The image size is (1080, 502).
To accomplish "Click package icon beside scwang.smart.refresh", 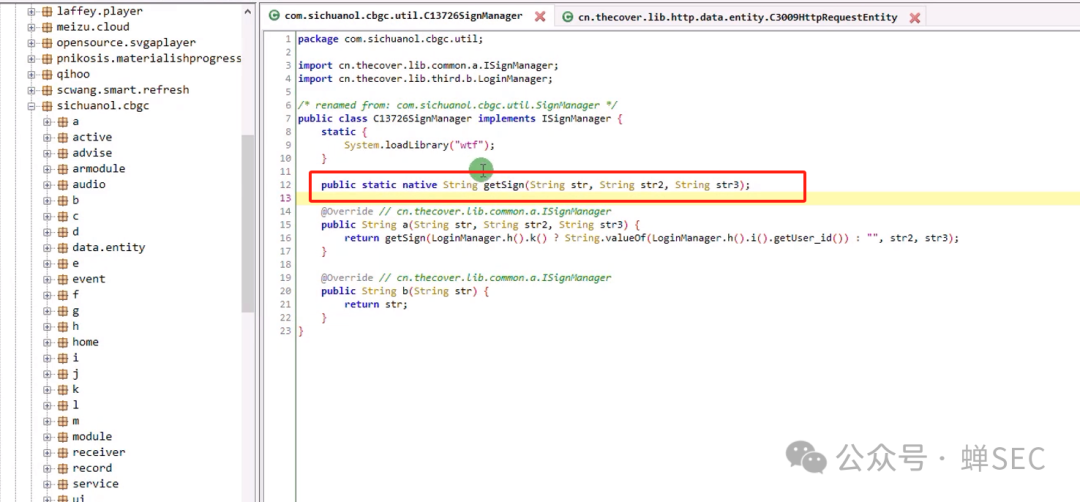I will [47, 90].
